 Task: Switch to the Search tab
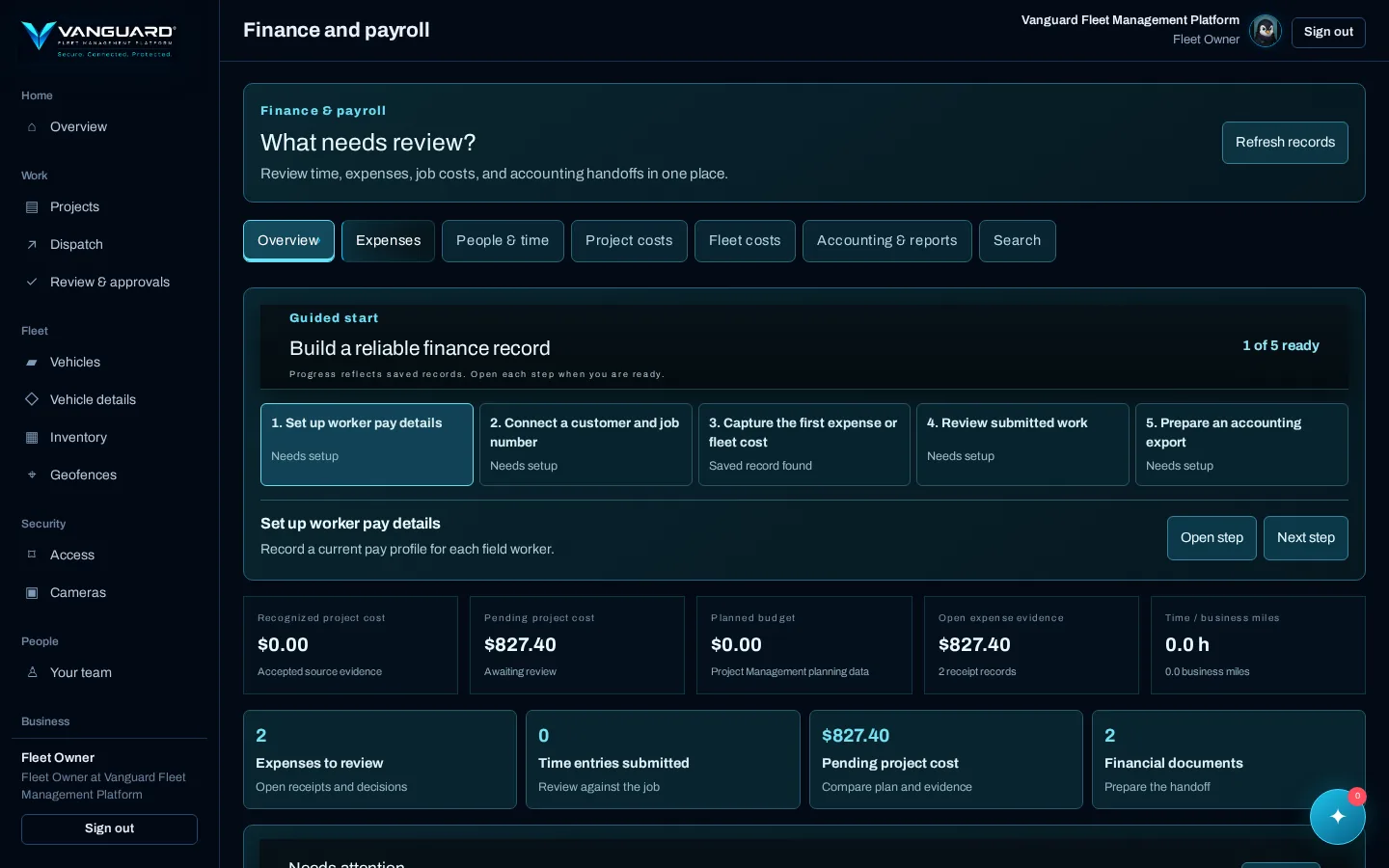pos(1018,241)
